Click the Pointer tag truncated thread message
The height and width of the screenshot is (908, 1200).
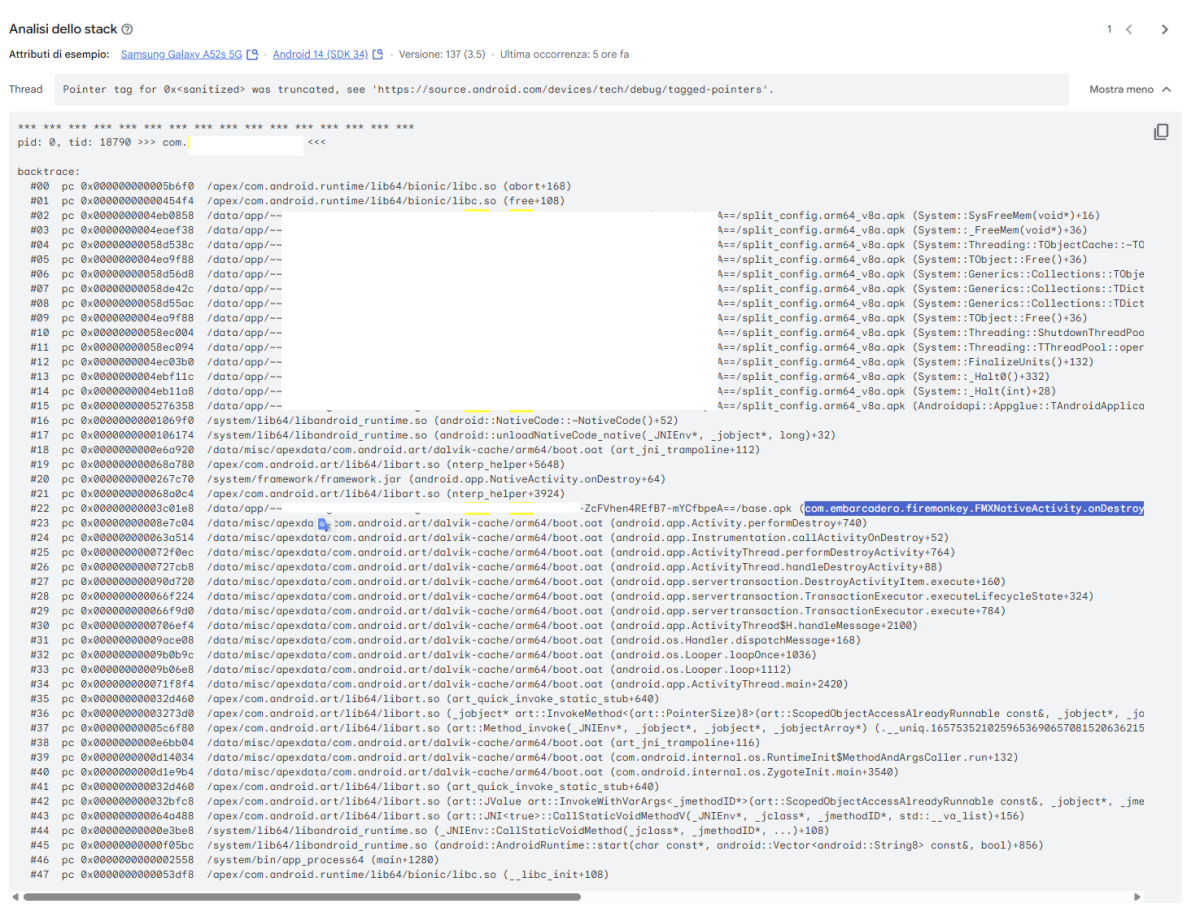pos(418,89)
